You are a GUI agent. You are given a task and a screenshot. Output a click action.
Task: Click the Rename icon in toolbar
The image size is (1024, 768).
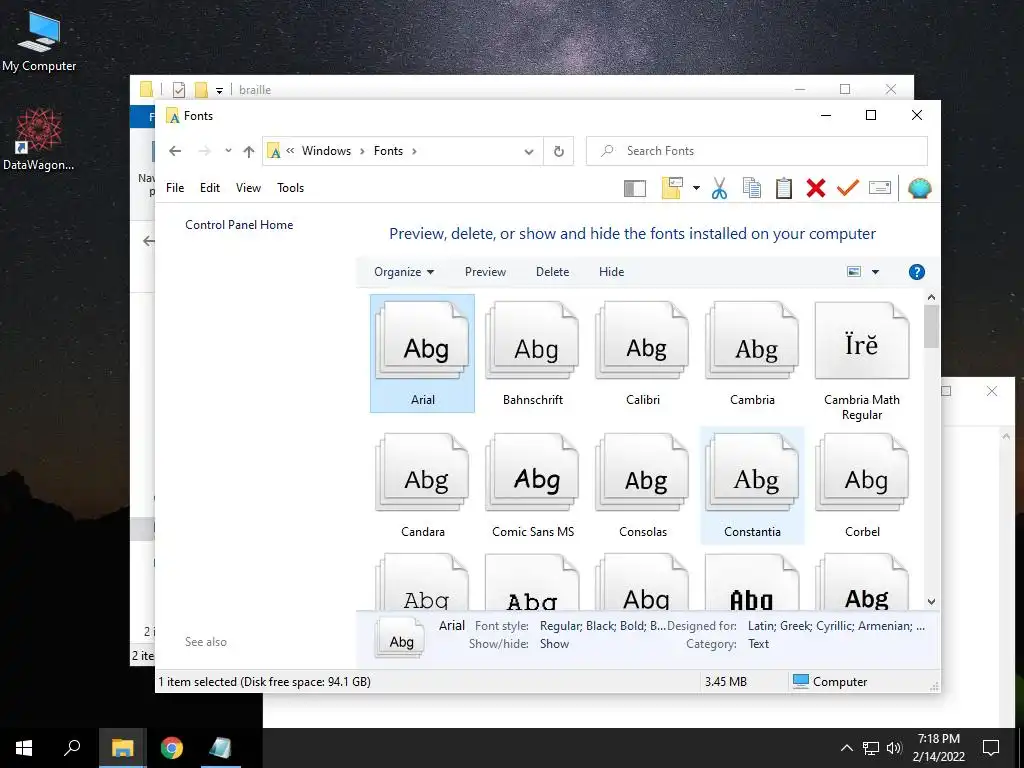(x=880, y=188)
